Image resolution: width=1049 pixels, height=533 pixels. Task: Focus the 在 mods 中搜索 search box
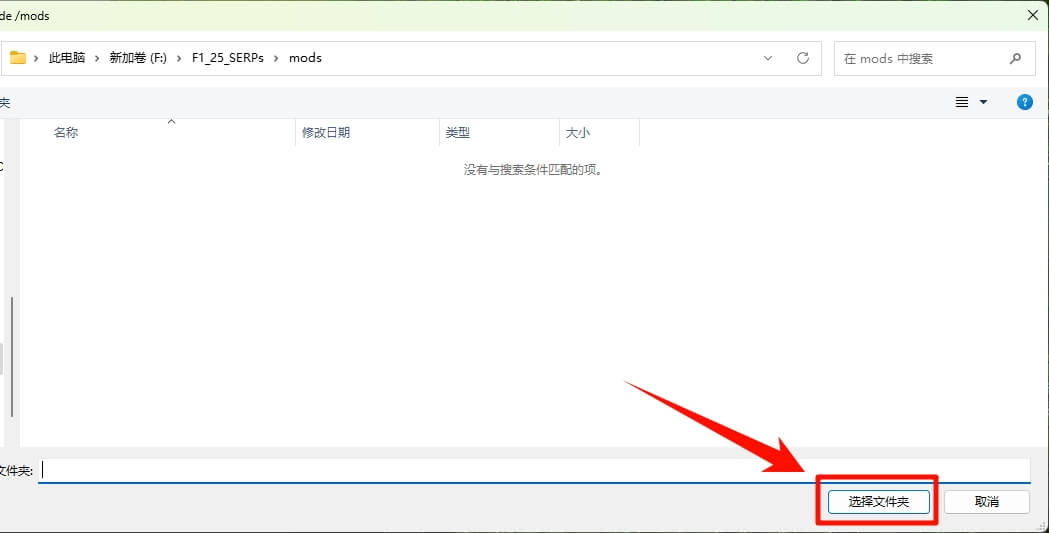[x=936, y=58]
